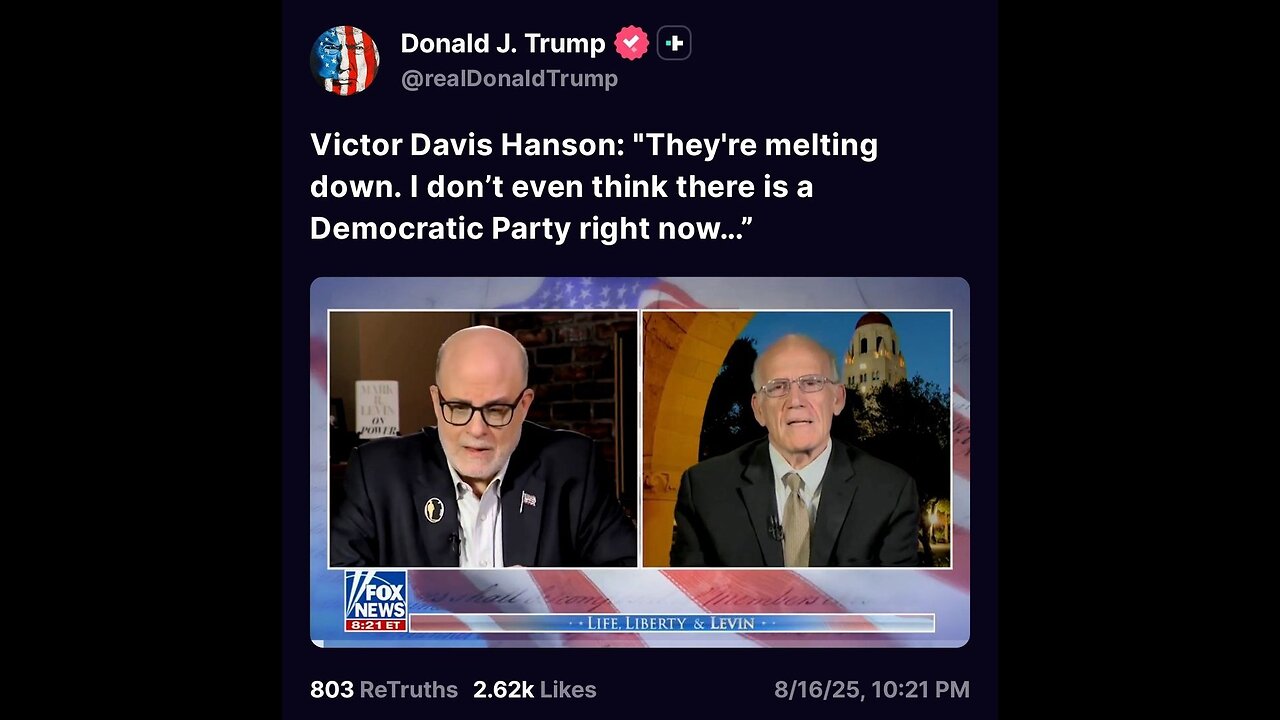
Task: Click the Fox News logo in the video
Action: 376,595
